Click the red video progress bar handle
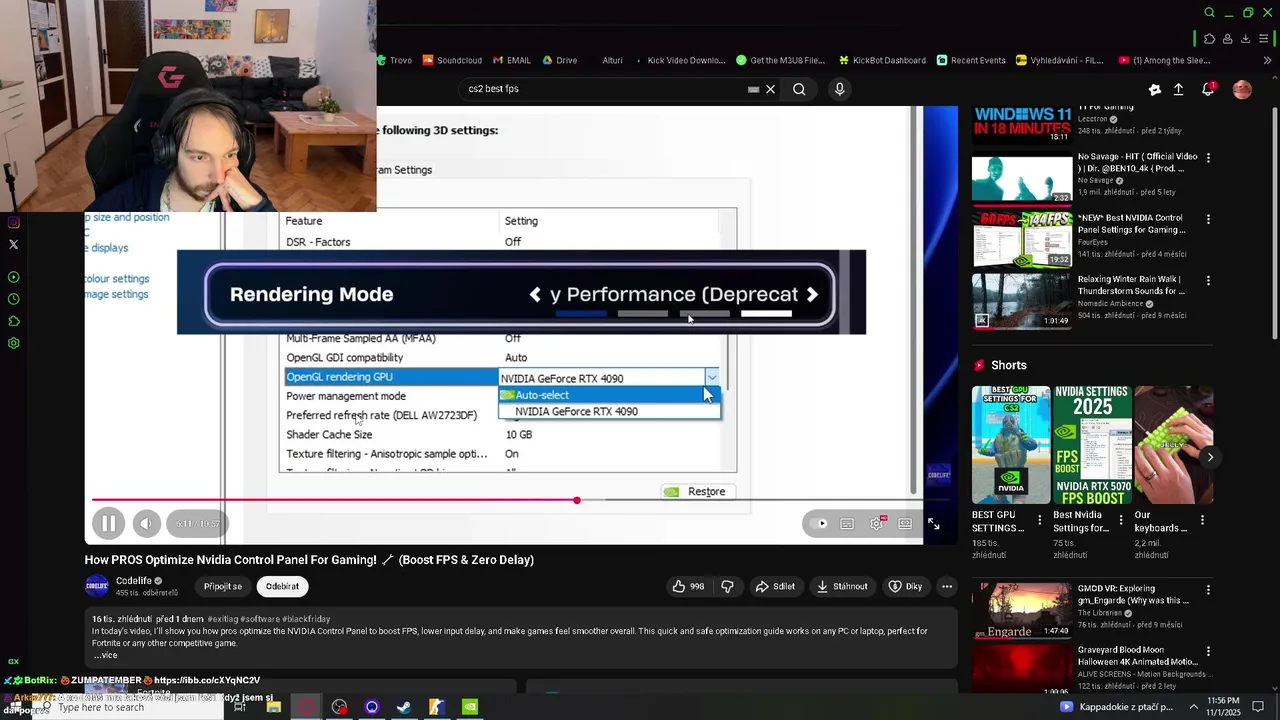The height and width of the screenshot is (720, 1280). 577,499
